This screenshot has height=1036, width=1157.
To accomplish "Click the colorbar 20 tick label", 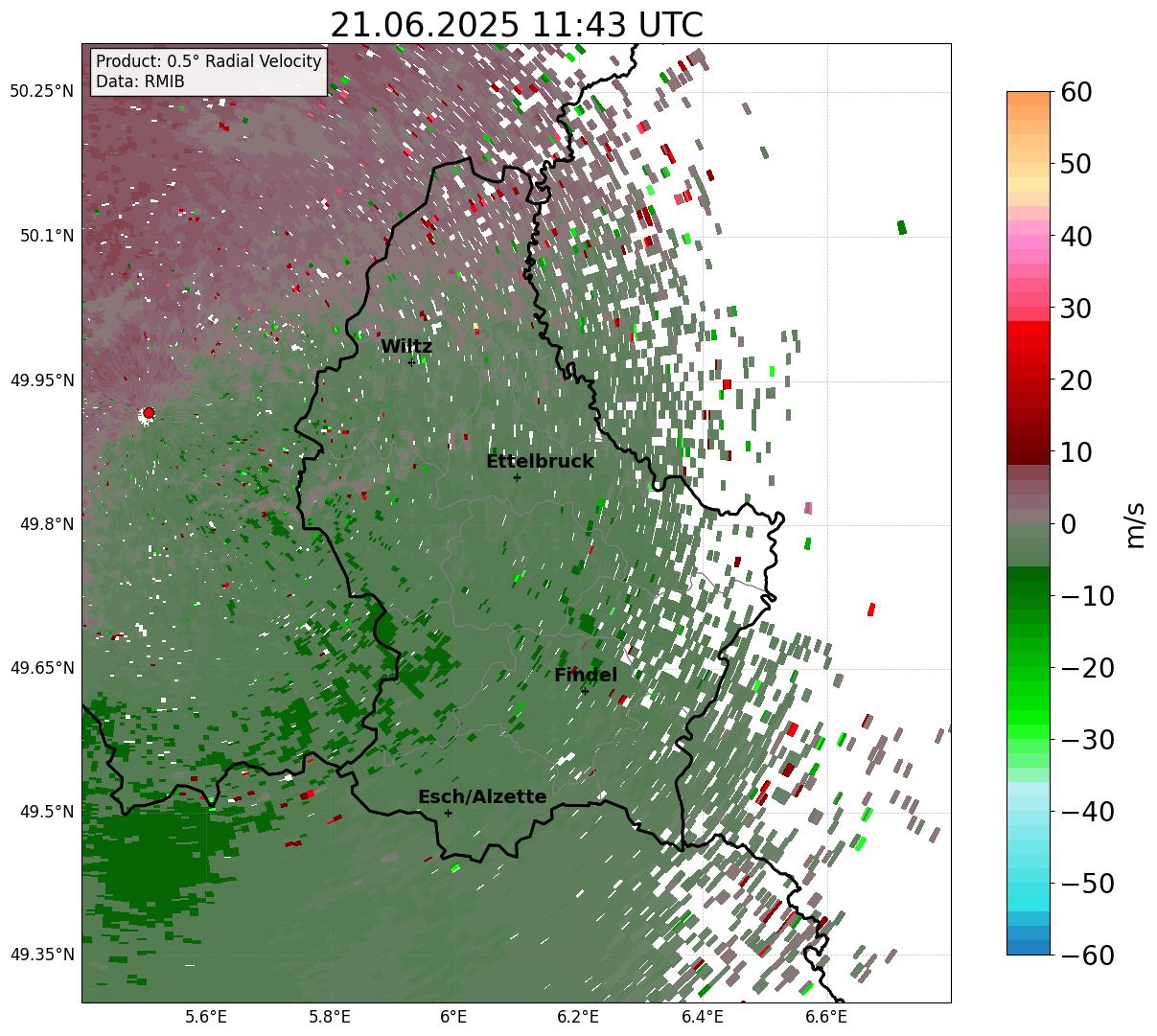I will [x=1075, y=380].
